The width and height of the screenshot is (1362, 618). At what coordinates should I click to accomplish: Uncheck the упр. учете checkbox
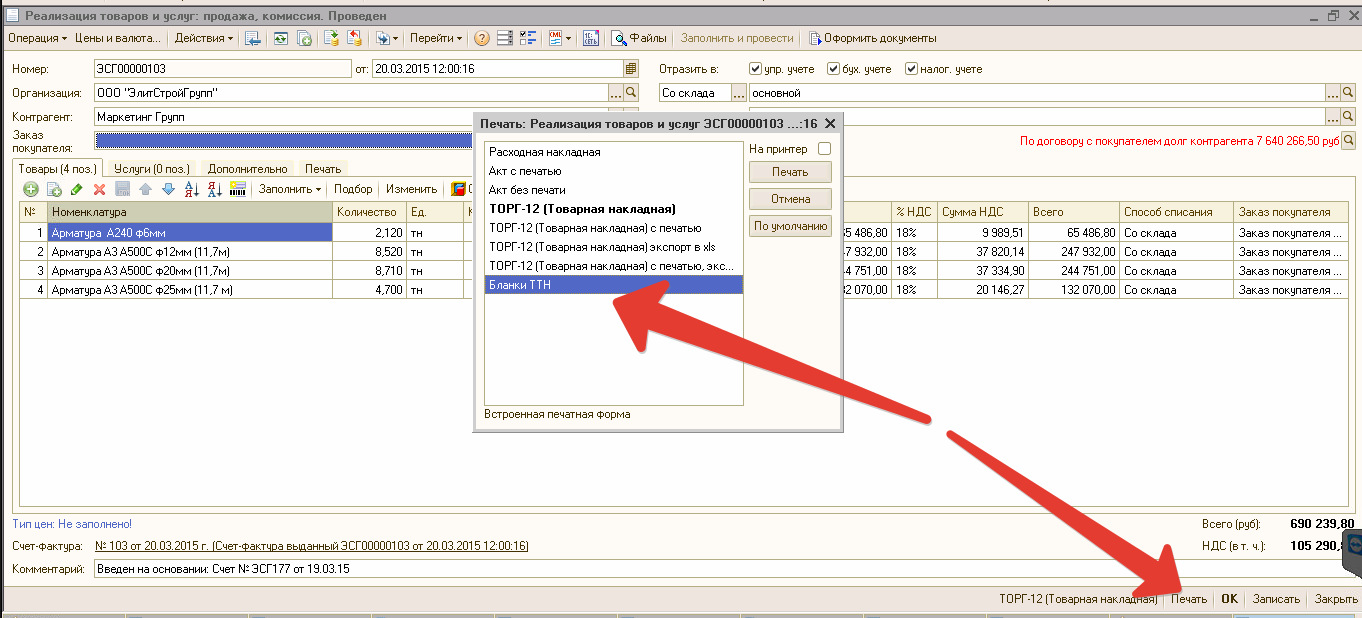pos(756,69)
